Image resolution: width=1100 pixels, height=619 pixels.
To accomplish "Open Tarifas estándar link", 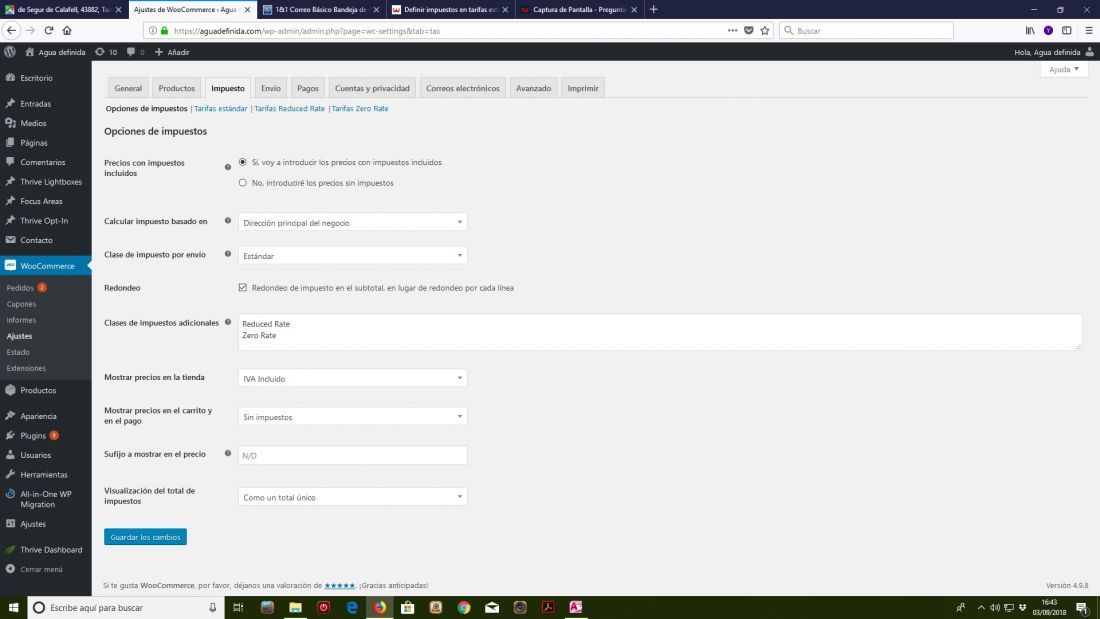I will (x=220, y=108).
